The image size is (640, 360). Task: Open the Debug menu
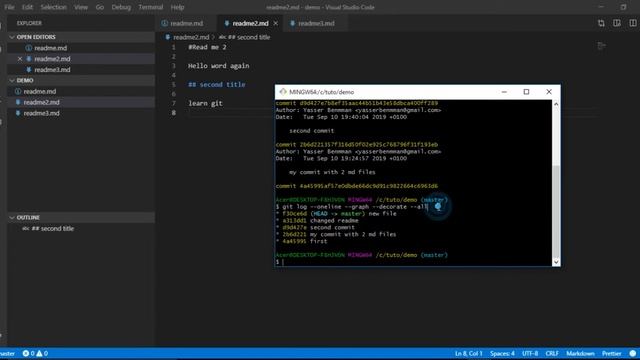point(121,7)
